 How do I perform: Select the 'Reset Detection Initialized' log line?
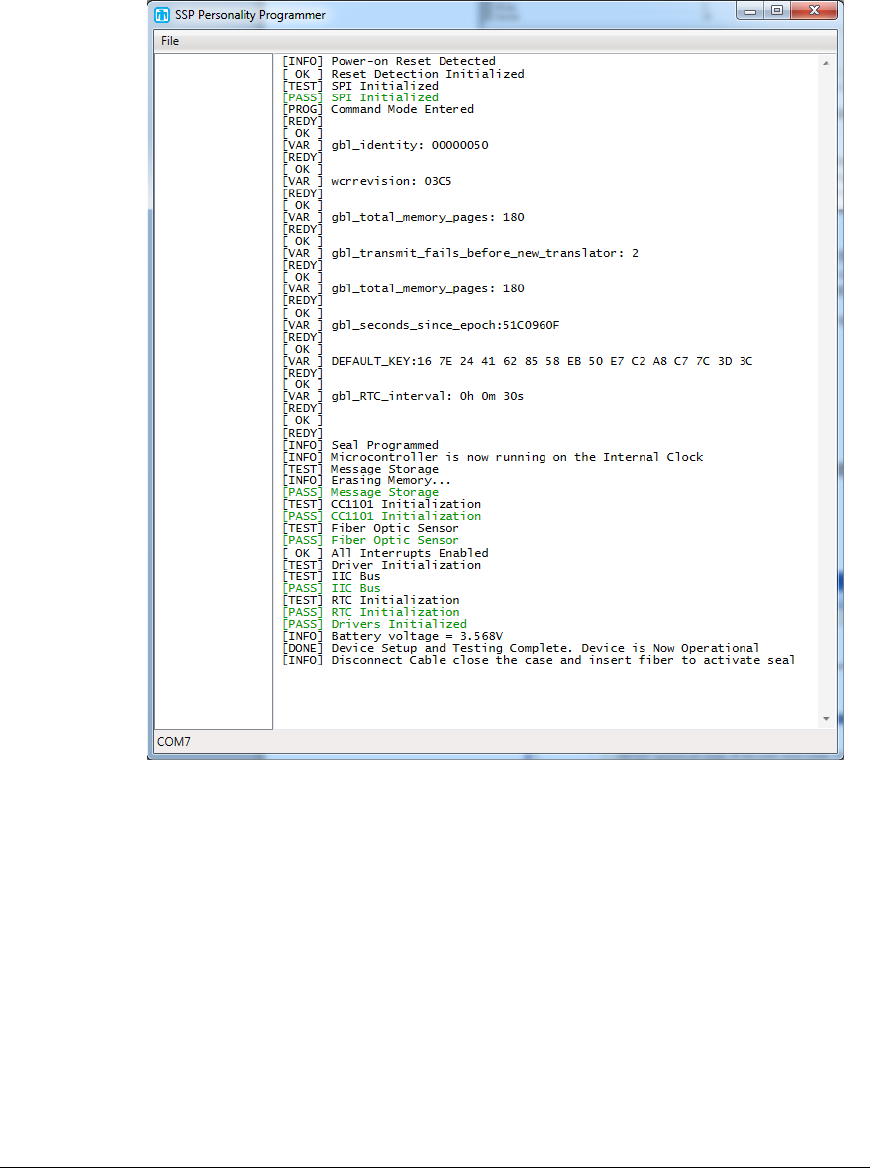[x=403, y=74]
